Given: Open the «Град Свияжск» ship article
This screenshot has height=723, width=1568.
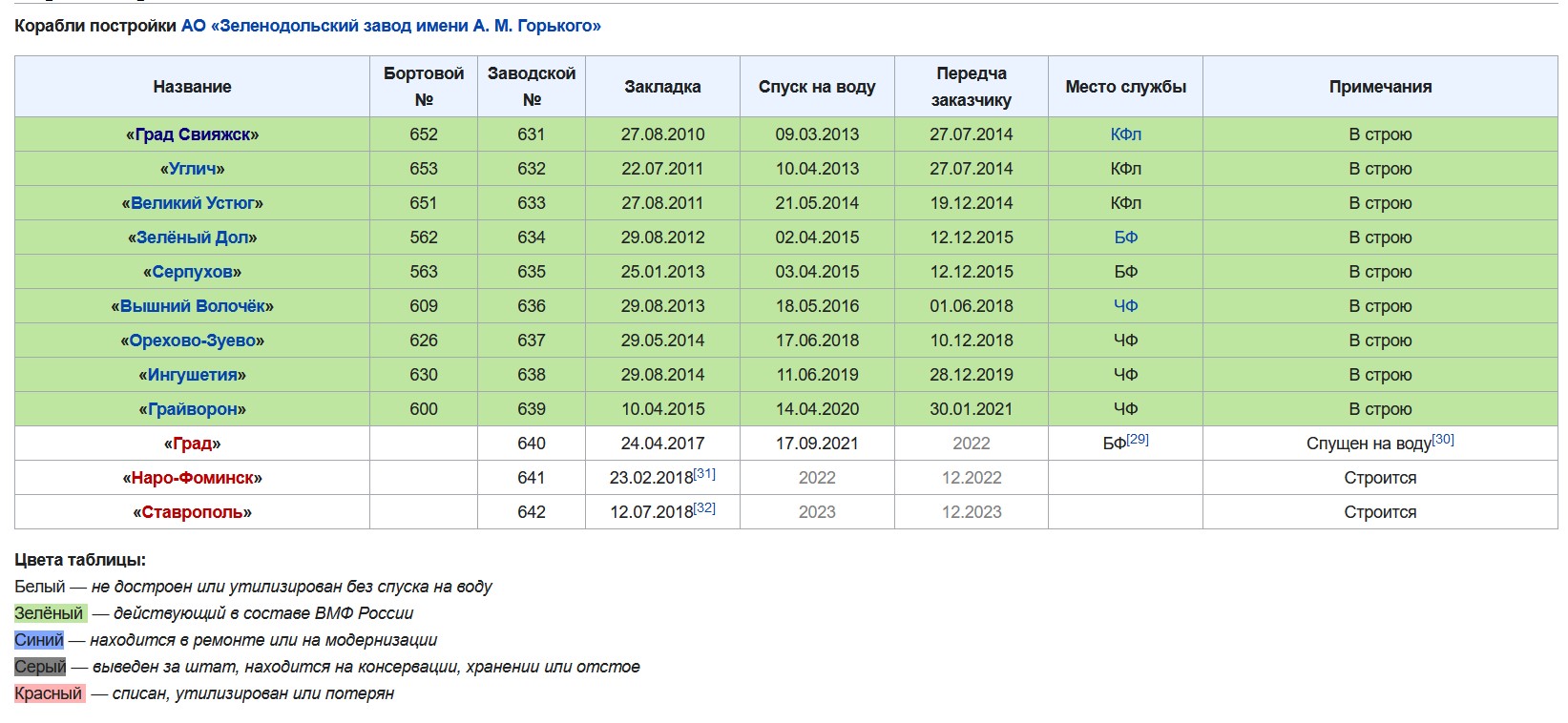Looking at the screenshot, I should 193,134.
